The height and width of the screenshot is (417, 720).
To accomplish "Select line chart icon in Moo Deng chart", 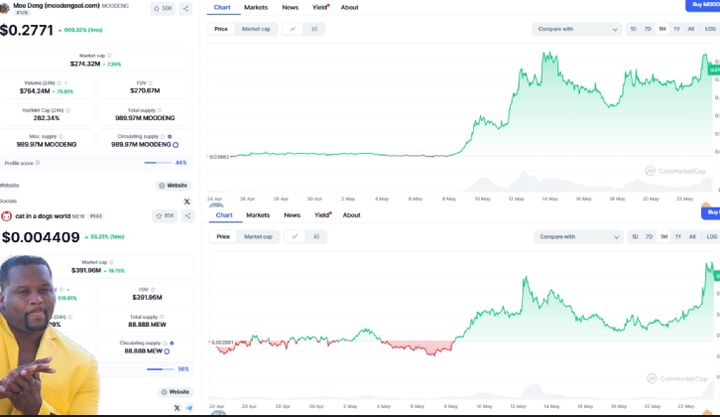I will tap(293, 29).
